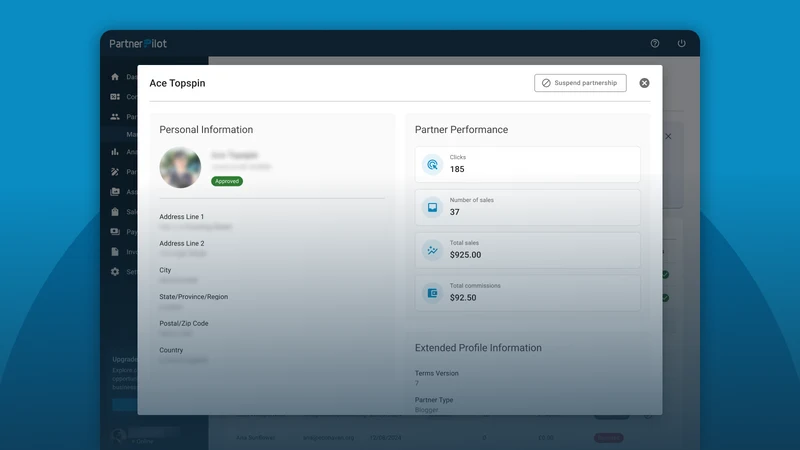Click the green Approved status badge

pyautogui.click(x=227, y=181)
